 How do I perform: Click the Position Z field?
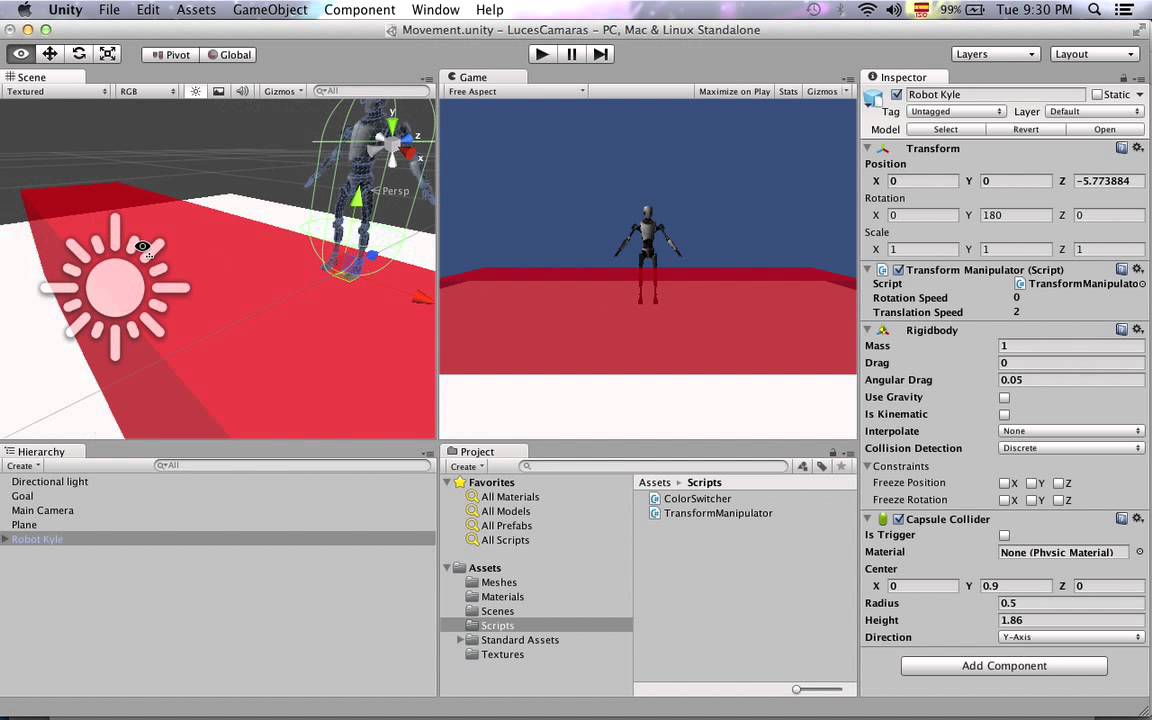[x=1109, y=181]
